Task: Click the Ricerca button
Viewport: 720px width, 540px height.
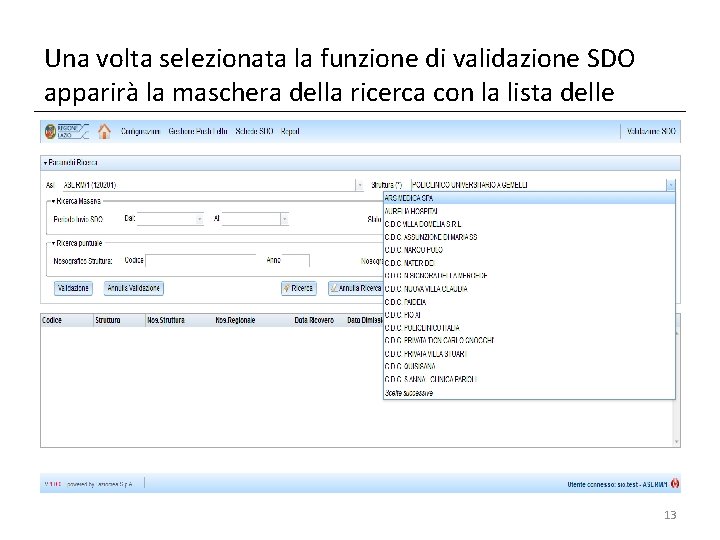Action: [x=298, y=288]
